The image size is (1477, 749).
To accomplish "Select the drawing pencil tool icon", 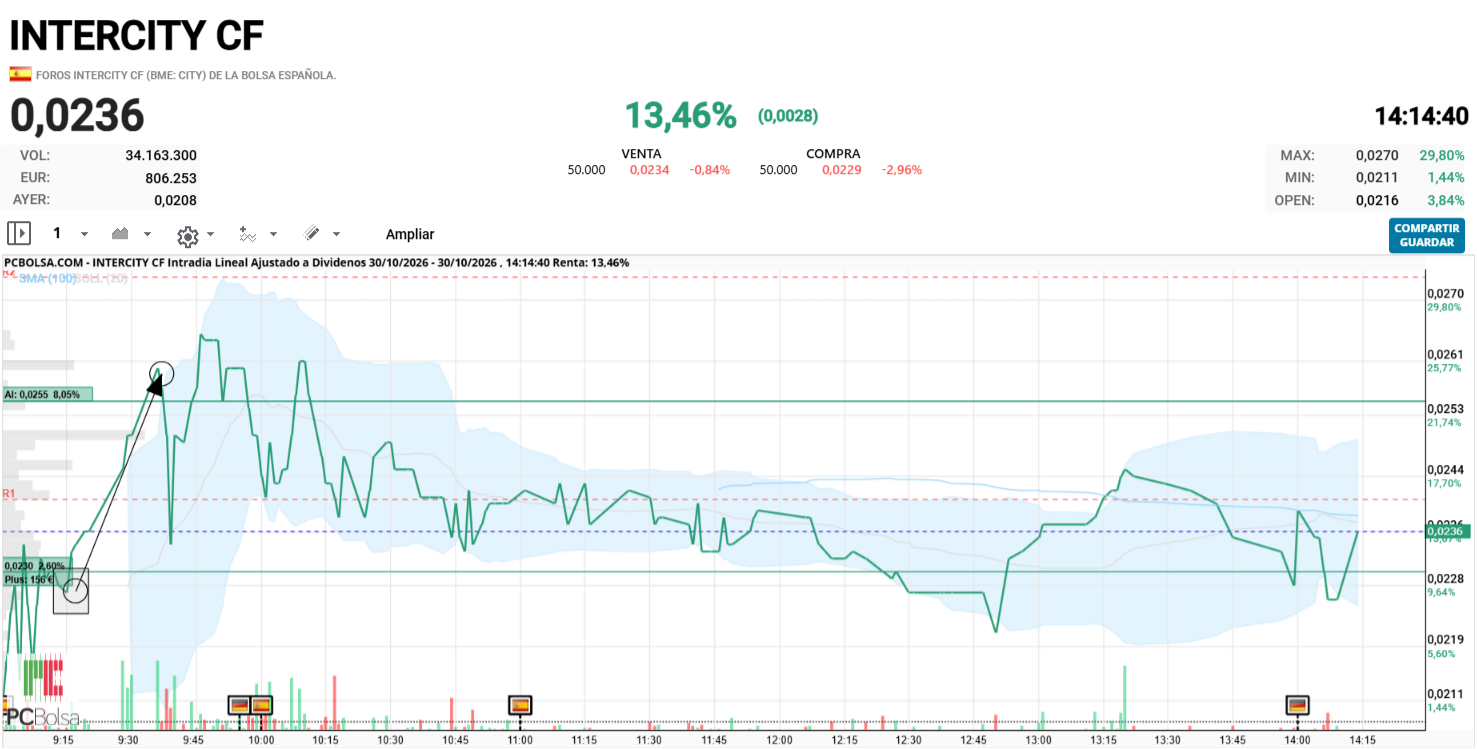I will tap(311, 234).
